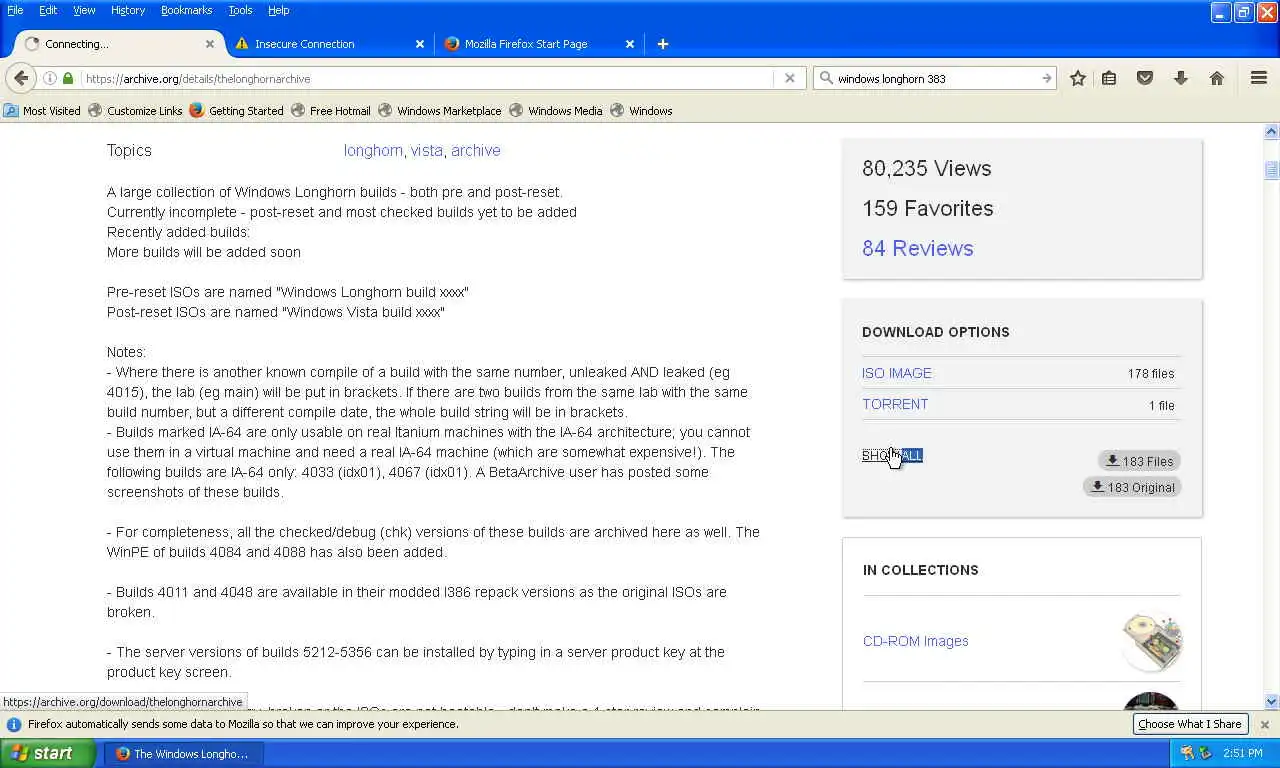The height and width of the screenshot is (768, 1280).
Task: Open the ISO IMAGE download option
Action: coord(897,373)
